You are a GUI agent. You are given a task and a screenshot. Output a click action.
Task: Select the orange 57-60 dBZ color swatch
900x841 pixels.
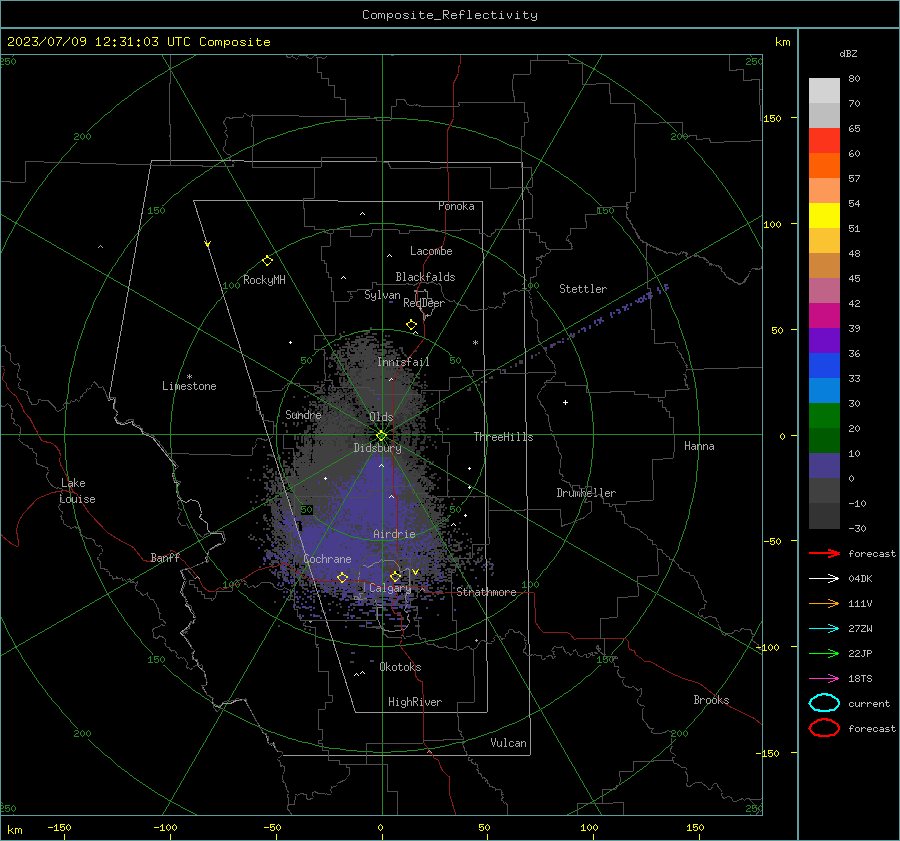tap(824, 166)
